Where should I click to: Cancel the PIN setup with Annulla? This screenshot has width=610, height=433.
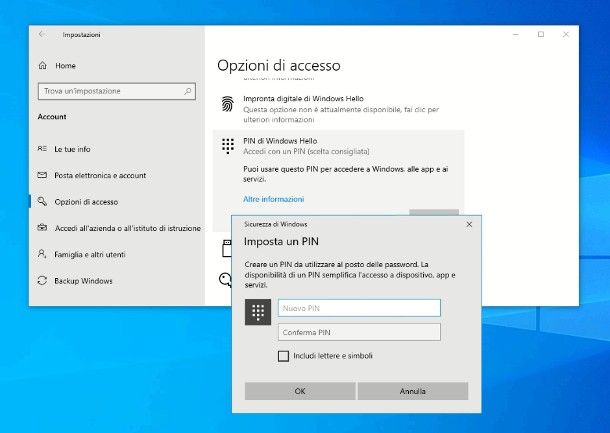pos(413,391)
